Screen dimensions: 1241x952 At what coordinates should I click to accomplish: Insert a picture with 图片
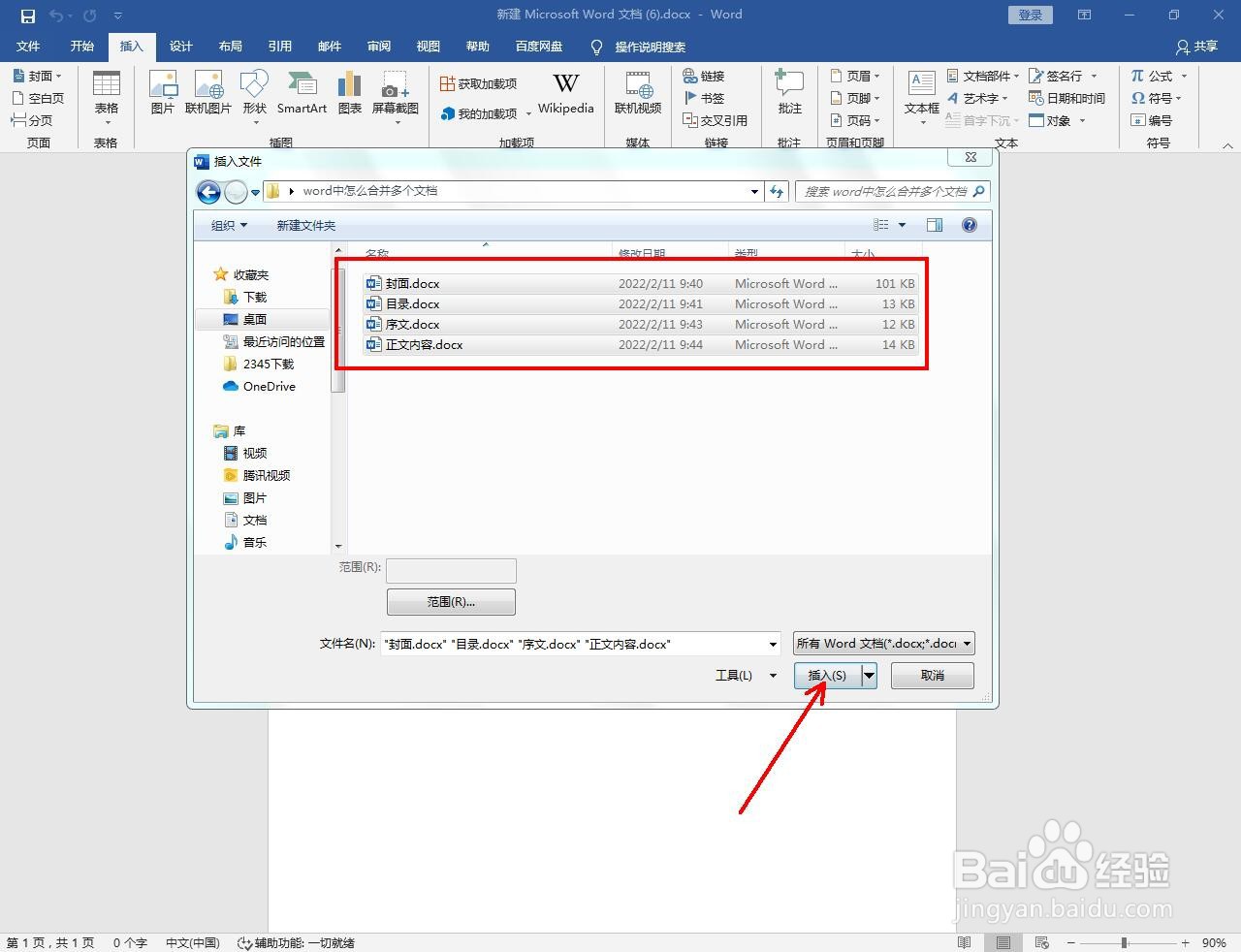(x=162, y=93)
